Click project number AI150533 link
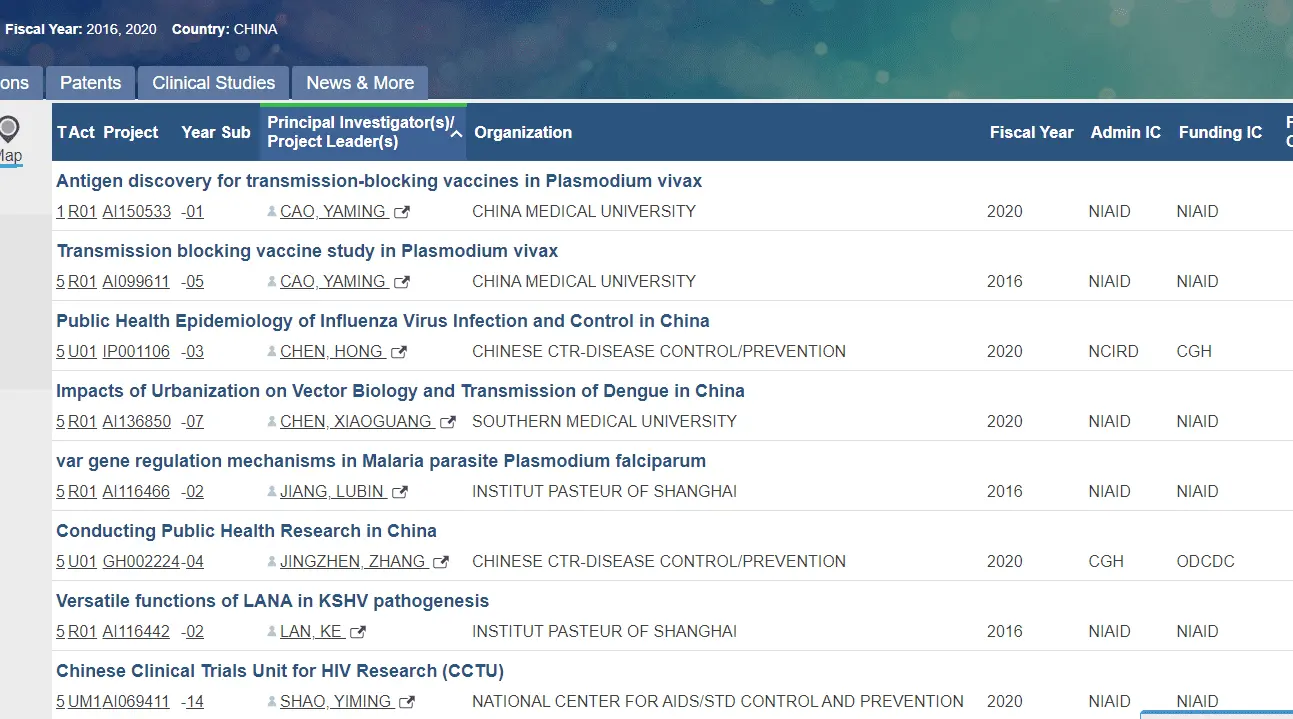The height and width of the screenshot is (719, 1293). click(136, 212)
